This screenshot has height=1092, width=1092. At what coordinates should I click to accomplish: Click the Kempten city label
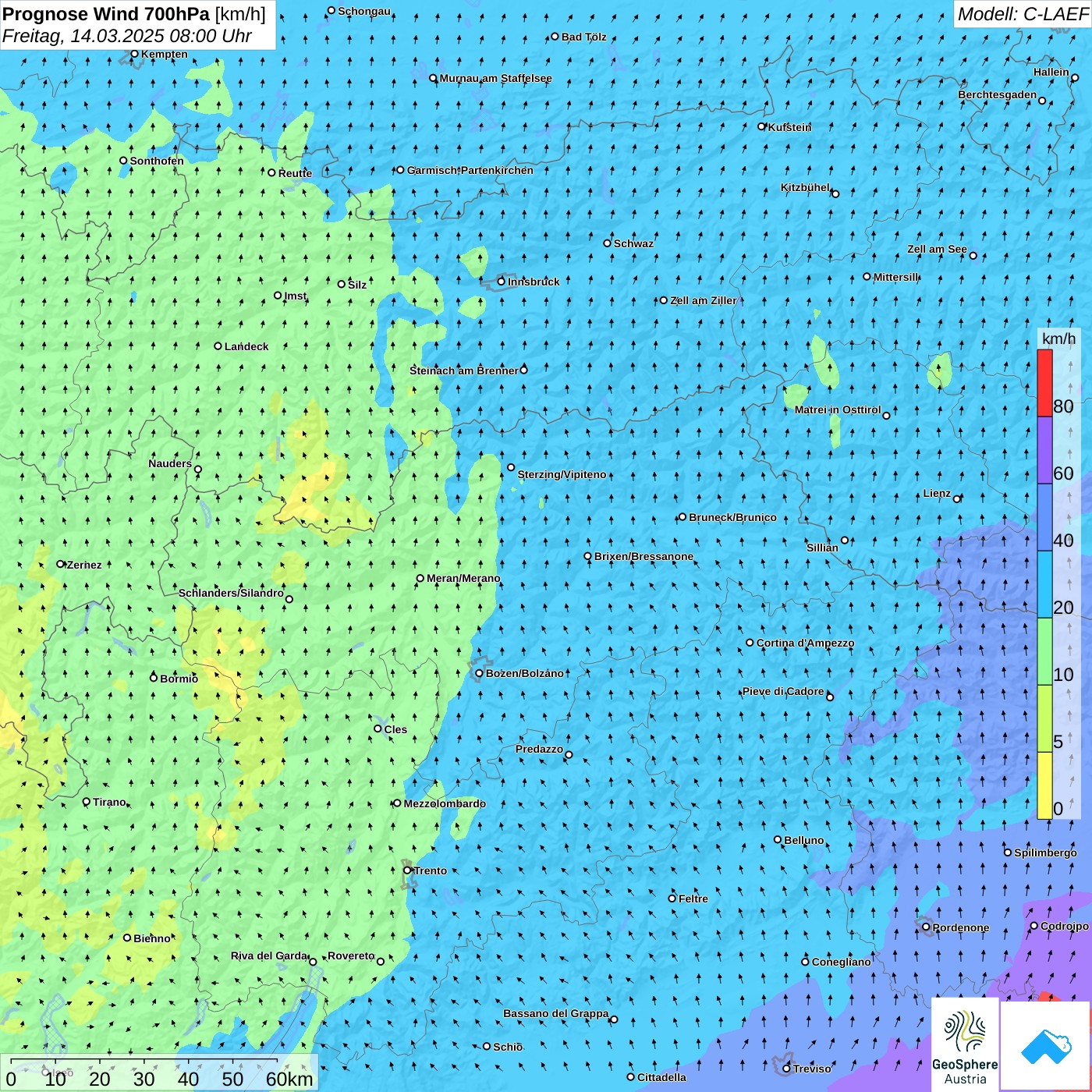[x=164, y=54]
